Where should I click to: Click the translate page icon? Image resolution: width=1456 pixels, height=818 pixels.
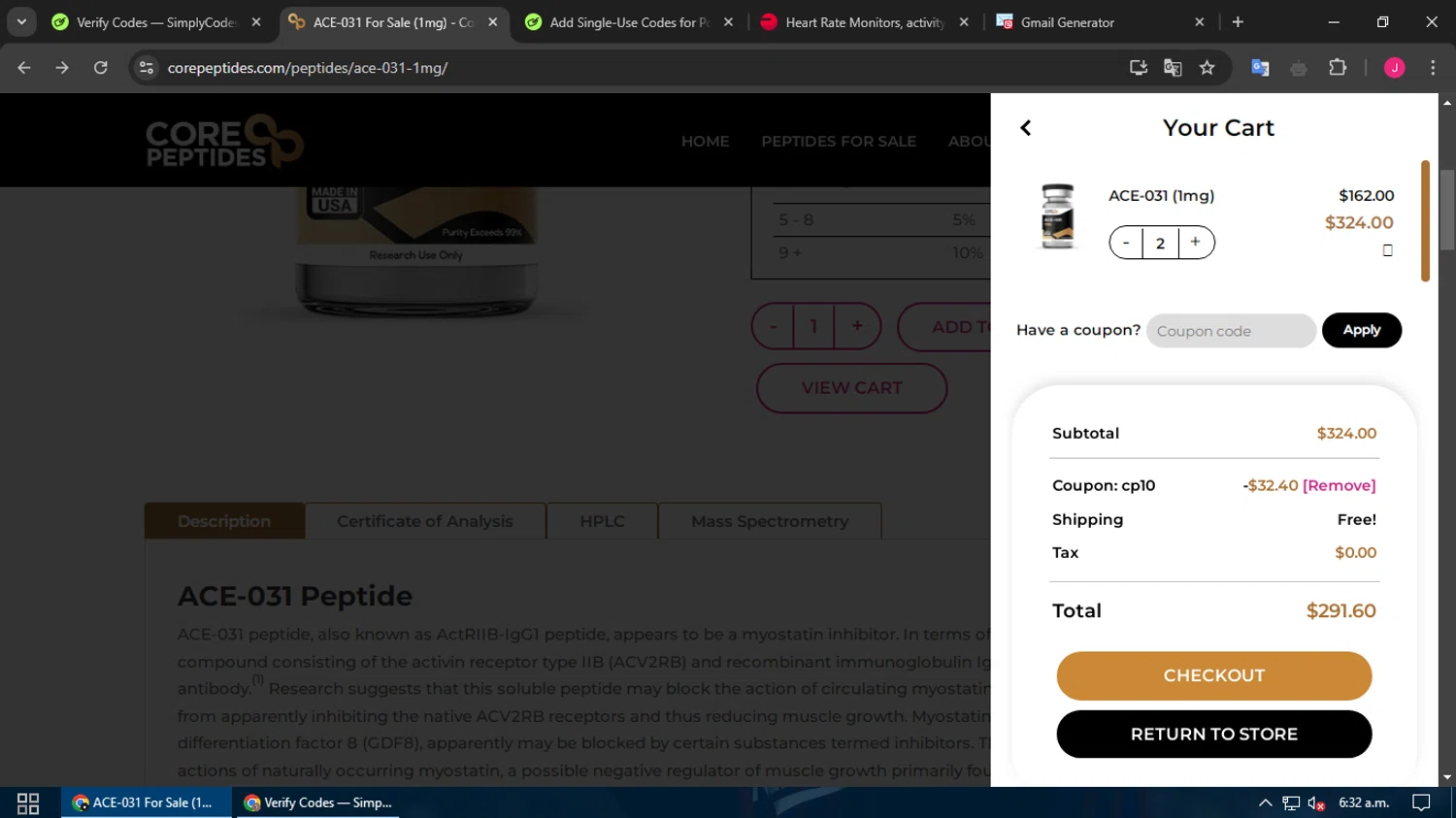click(x=1173, y=68)
